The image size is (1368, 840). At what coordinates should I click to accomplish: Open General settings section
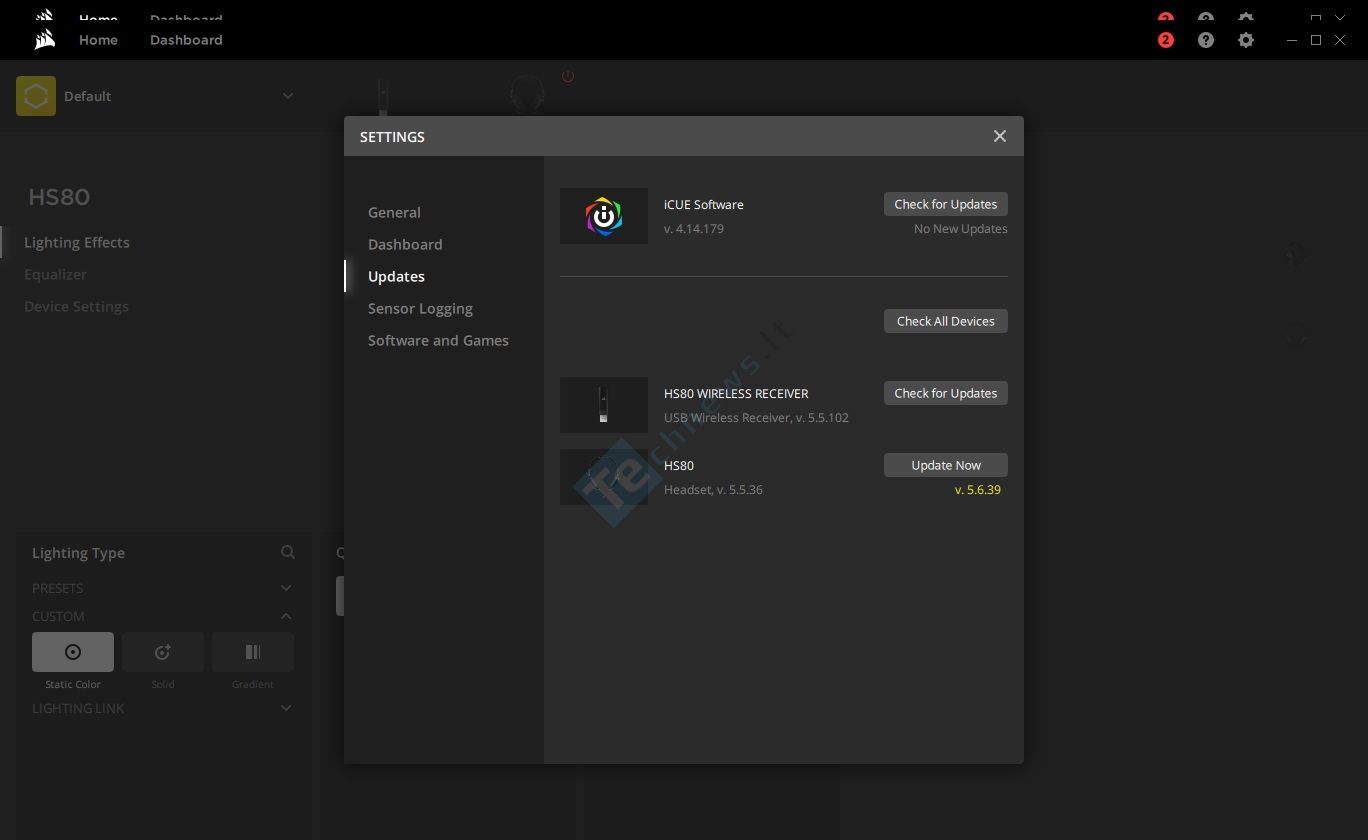click(x=394, y=212)
